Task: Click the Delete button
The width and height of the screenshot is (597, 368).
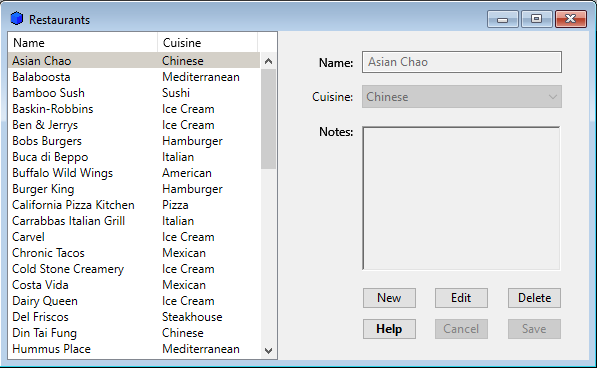Action: [534, 298]
